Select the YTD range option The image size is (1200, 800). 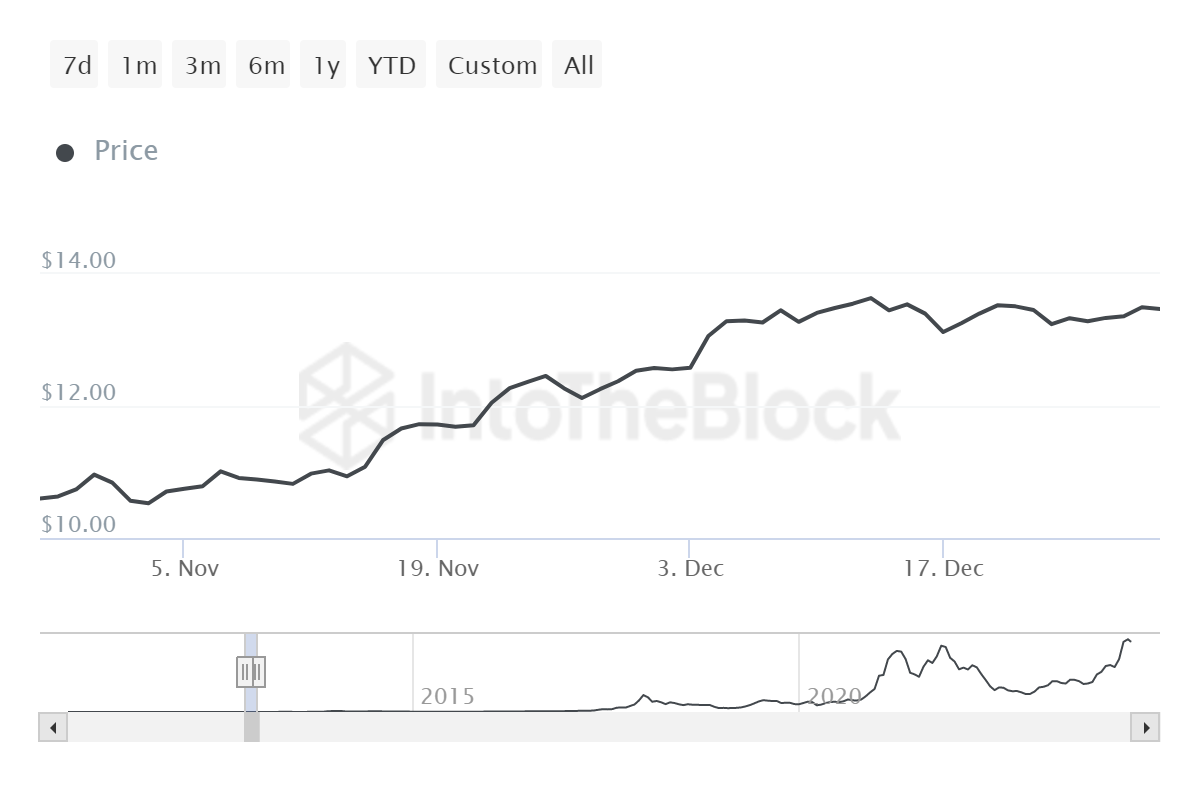pyautogui.click(x=391, y=65)
